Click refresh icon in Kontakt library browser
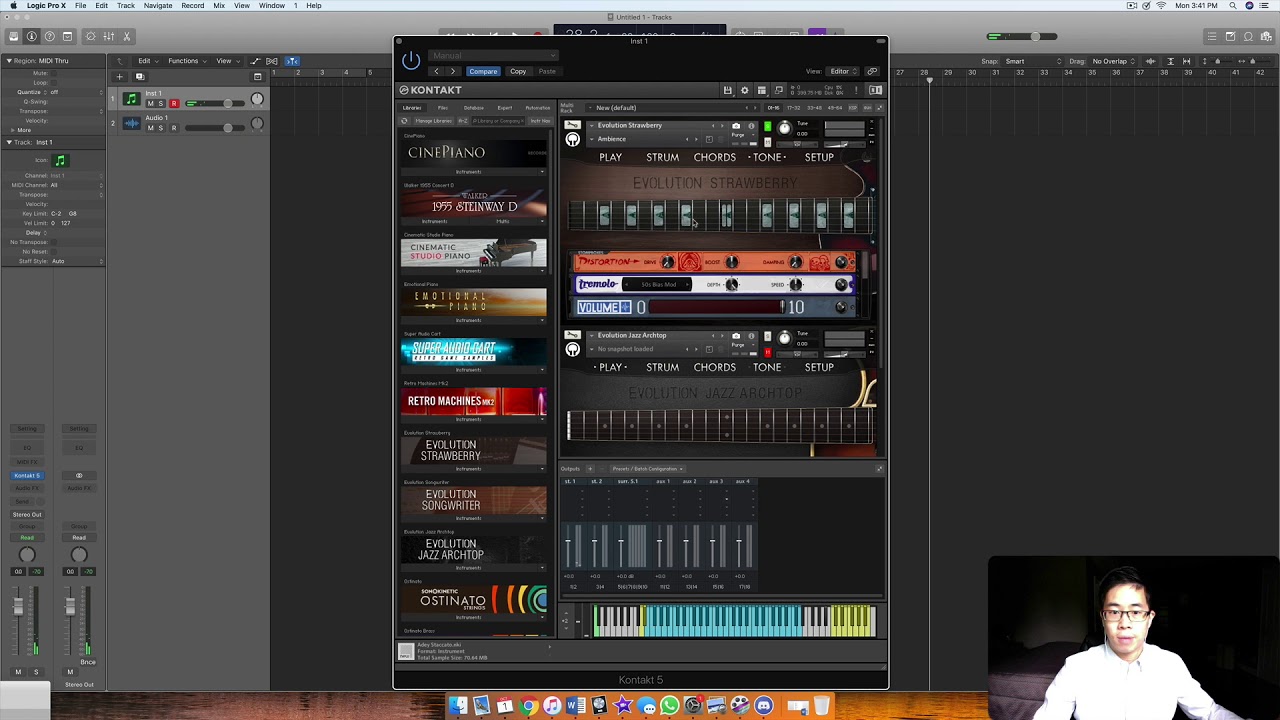Screen dimensions: 1280x720 tap(404, 121)
